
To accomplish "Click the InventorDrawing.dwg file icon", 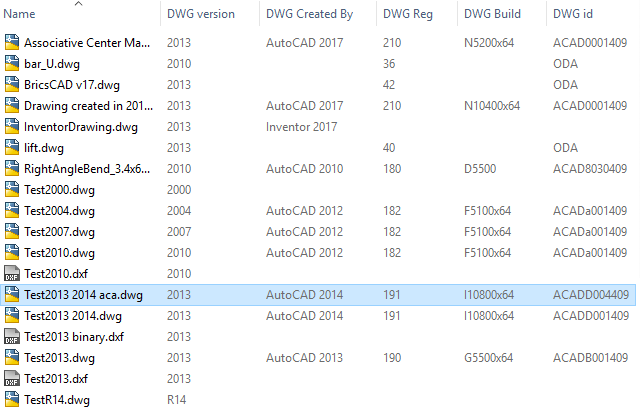I will pyautogui.click(x=12, y=127).
